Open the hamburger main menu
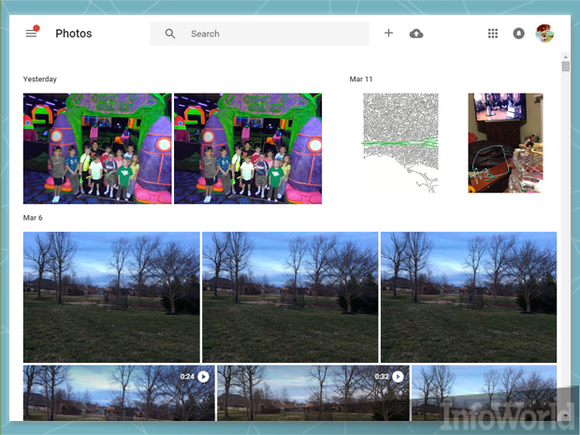580x435 pixels. [31, 34]
